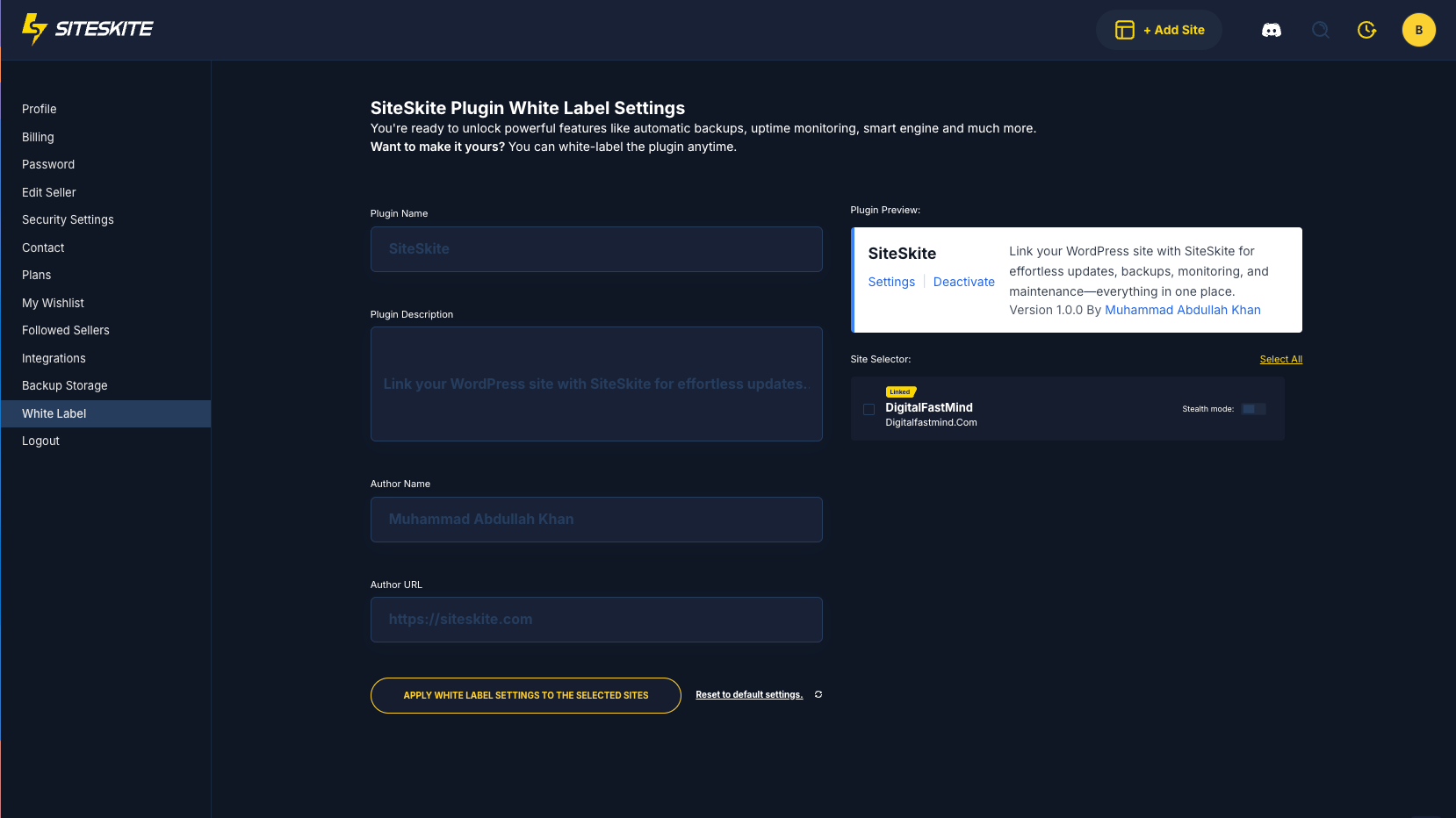Check the DigitalFastMind site checkbox
This screenshot has height=818, width=1456.
869,409
